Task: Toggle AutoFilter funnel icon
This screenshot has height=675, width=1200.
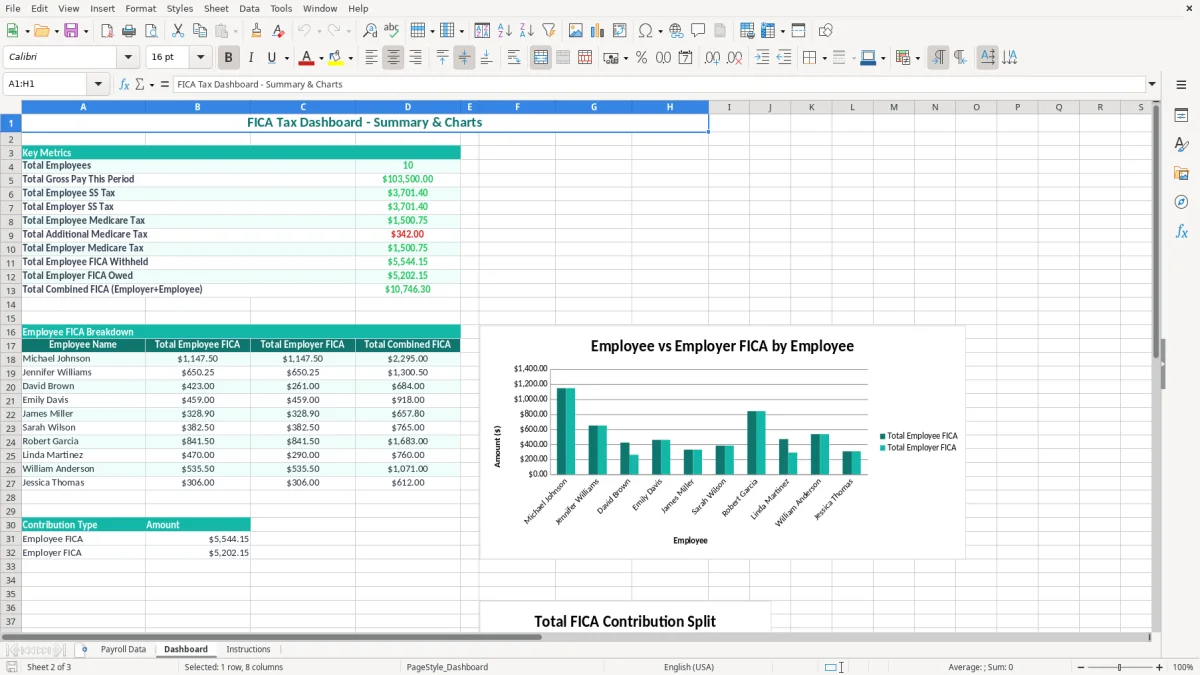Action: coord(548,31)
